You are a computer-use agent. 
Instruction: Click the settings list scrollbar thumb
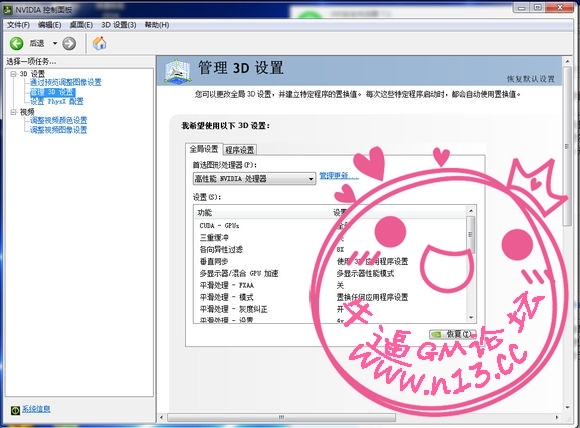tap(471, 235)
